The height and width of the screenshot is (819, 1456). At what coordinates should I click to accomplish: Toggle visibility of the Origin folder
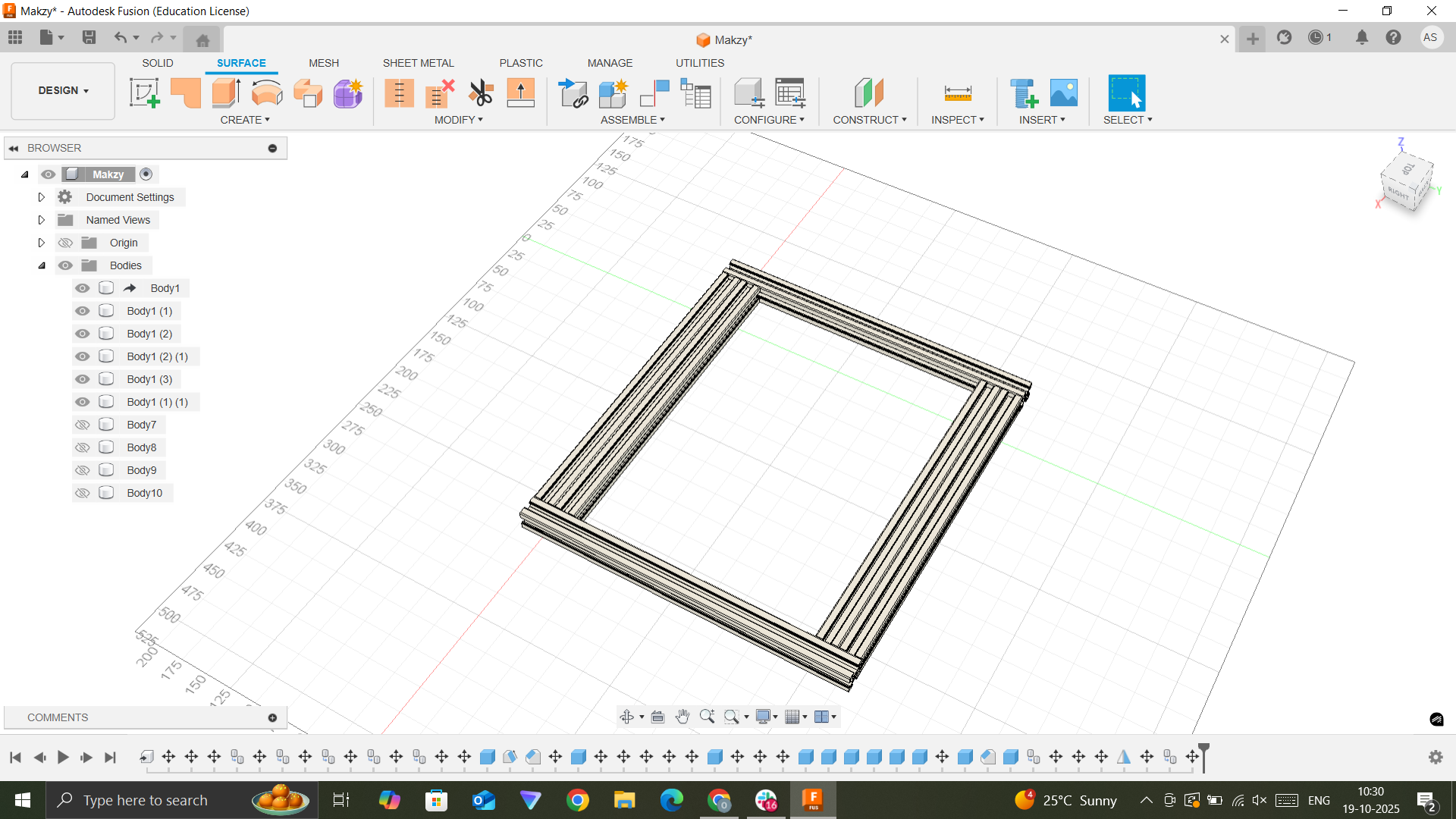coord(66,243)
